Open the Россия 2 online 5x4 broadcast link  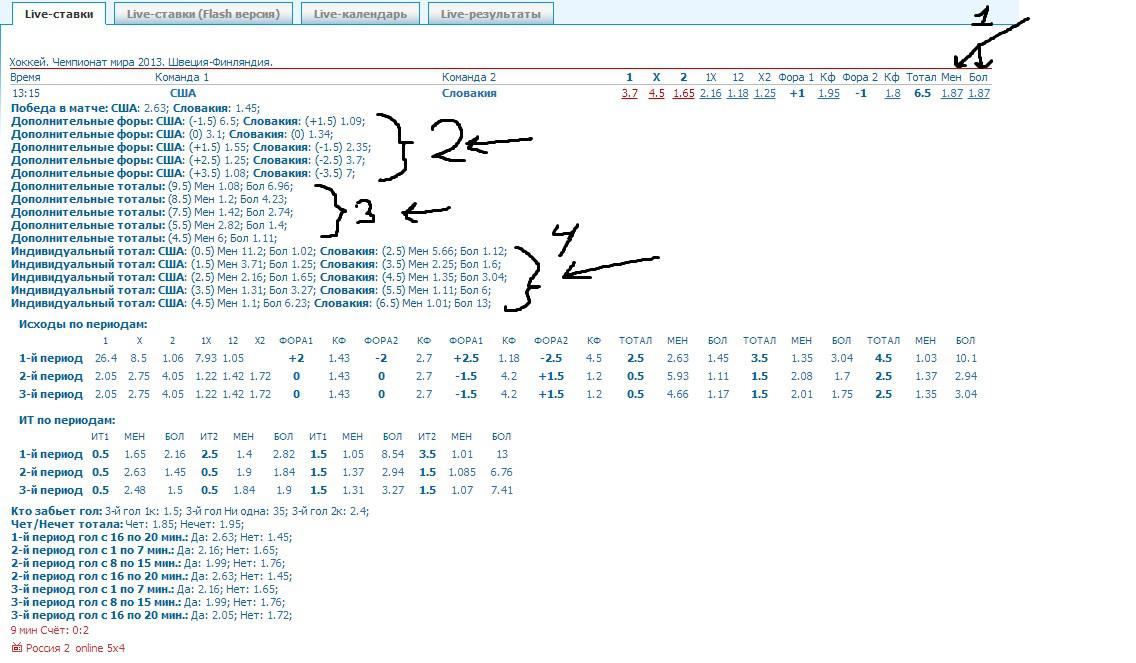pyautogui.click(x=75, y=648)
